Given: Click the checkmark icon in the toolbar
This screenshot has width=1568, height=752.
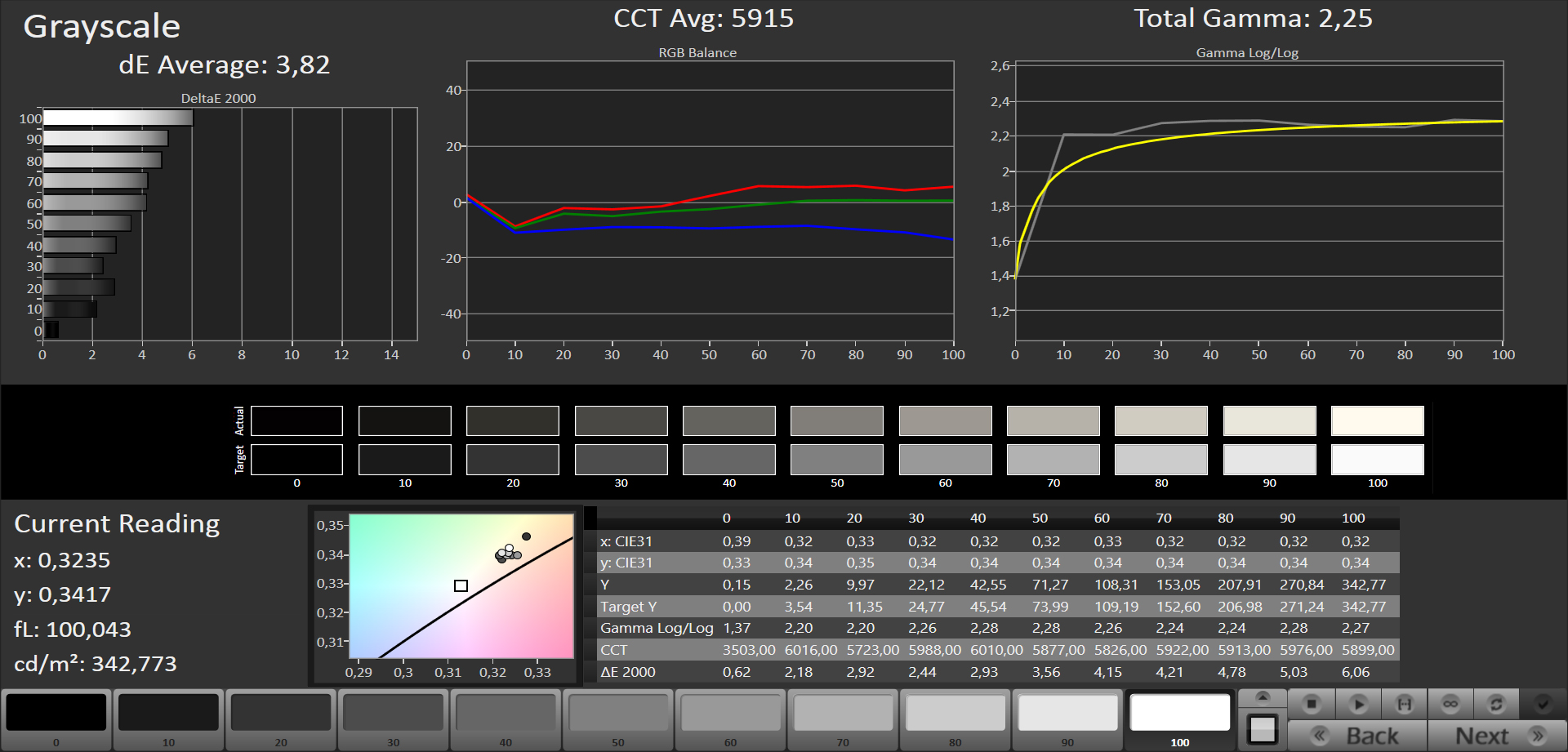Looking at the screenshot, I should (1543, 704).
